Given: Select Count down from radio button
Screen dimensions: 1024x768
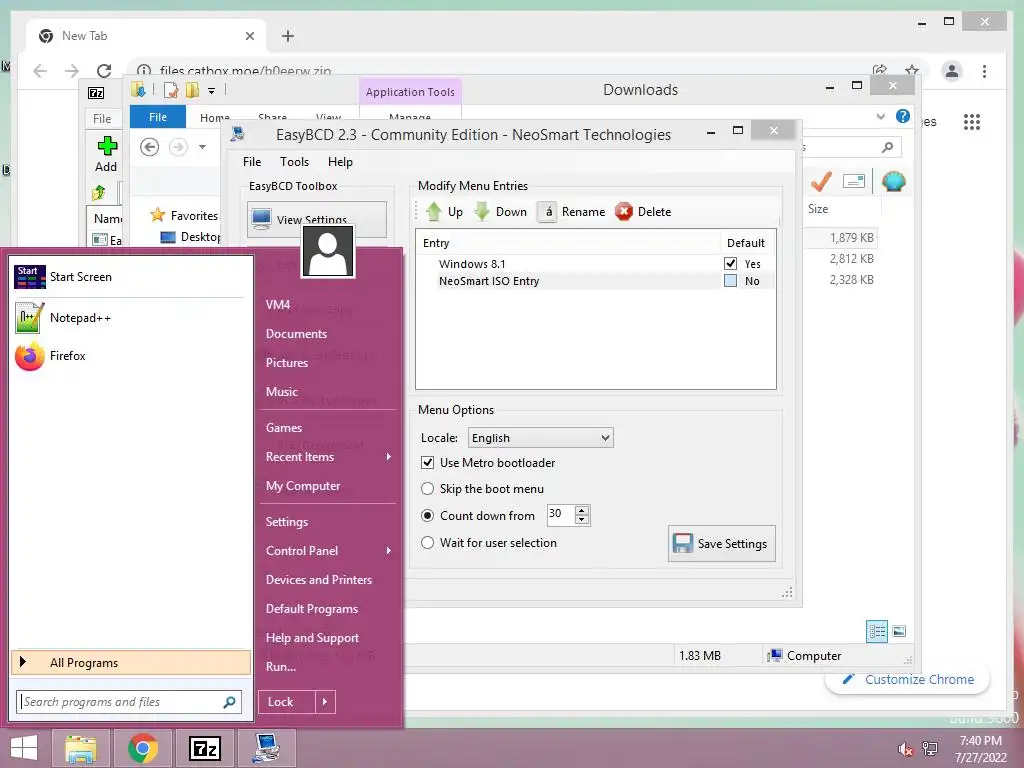Looking at the screenshot, I should click(x=427, y=515).
